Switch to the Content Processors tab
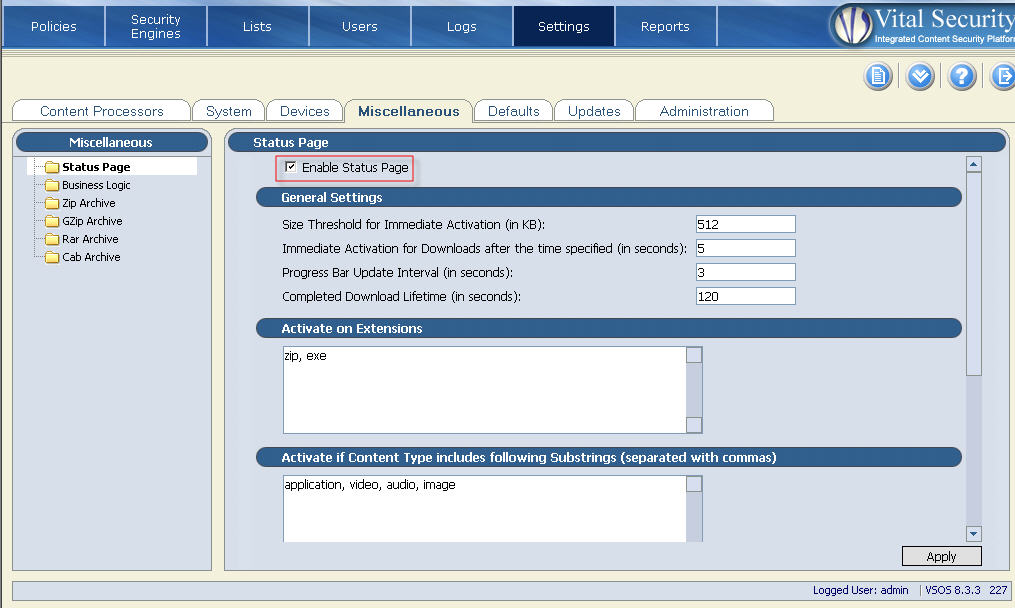 point(101,111)
